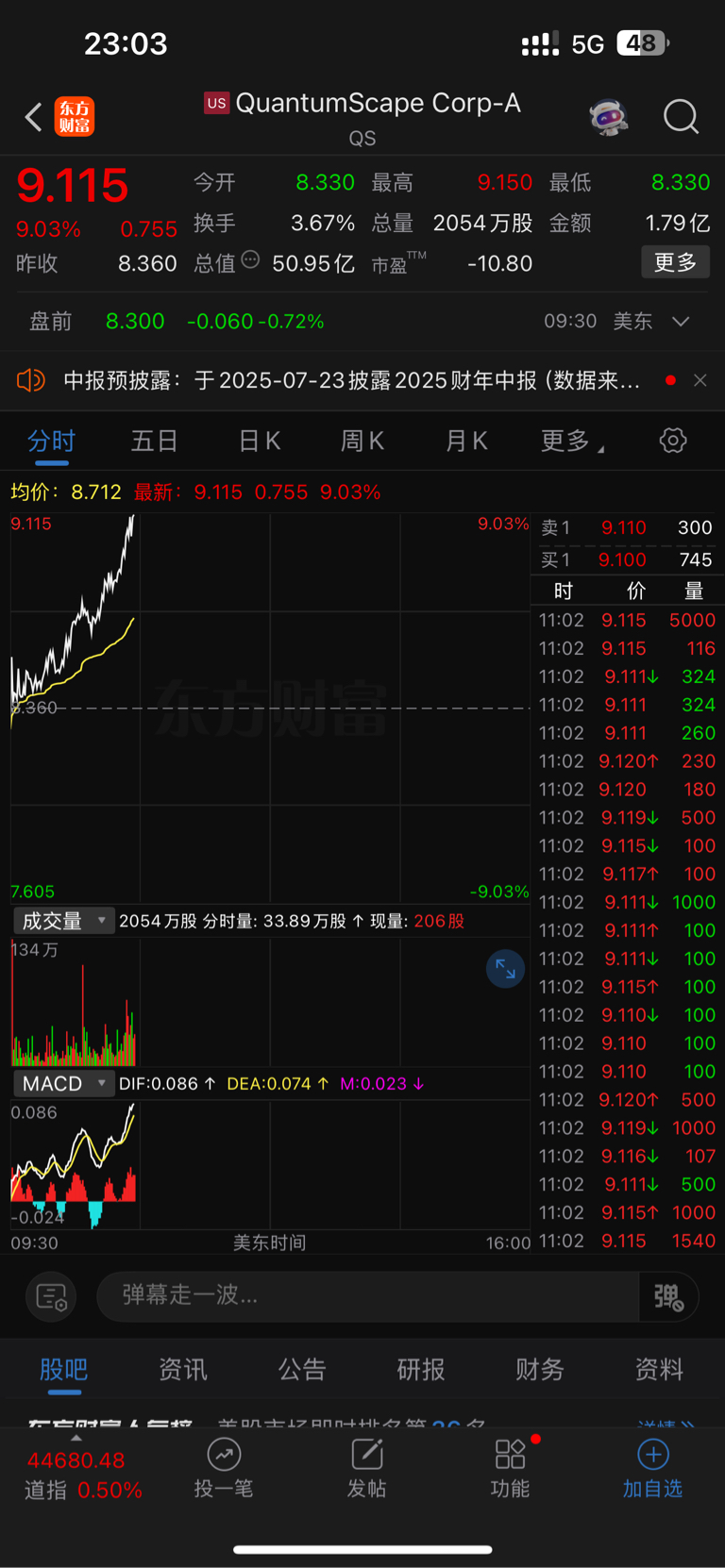Tap the speaker announcement icon

point(31,380)
